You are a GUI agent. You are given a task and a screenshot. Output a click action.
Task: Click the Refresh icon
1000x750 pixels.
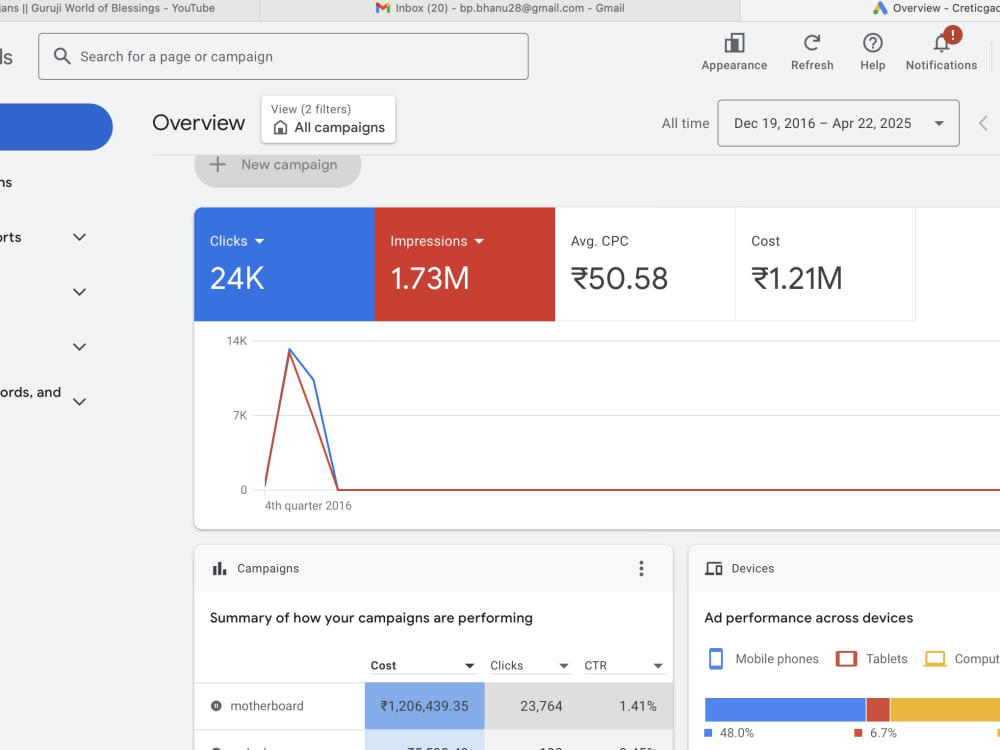point(812,43)
